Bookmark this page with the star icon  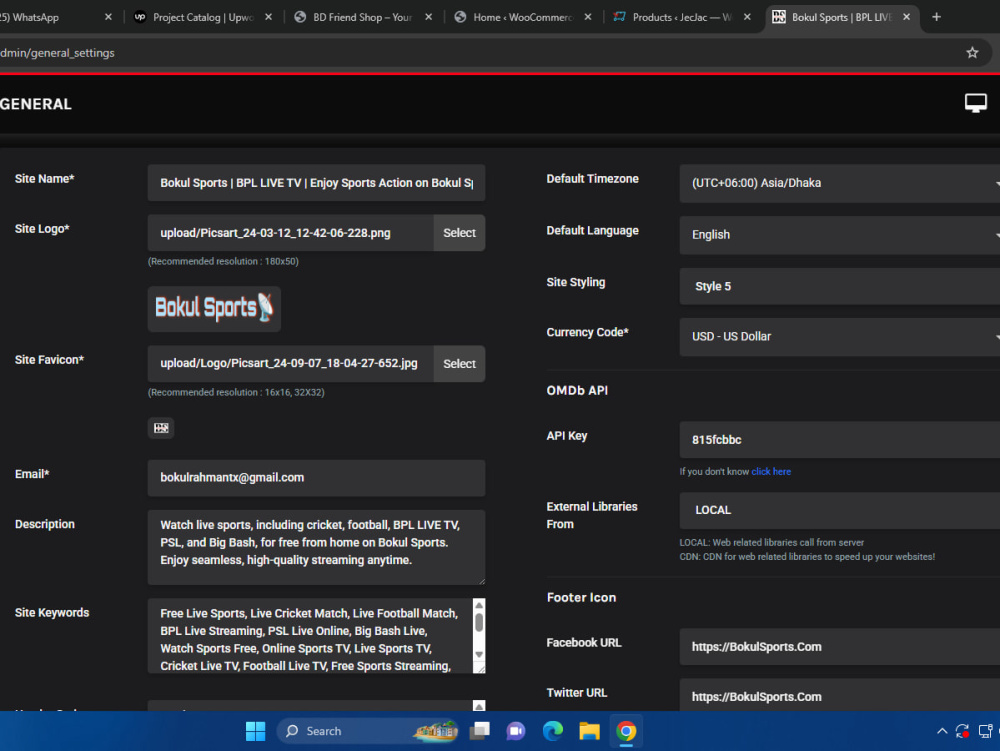tap(971, 53)
